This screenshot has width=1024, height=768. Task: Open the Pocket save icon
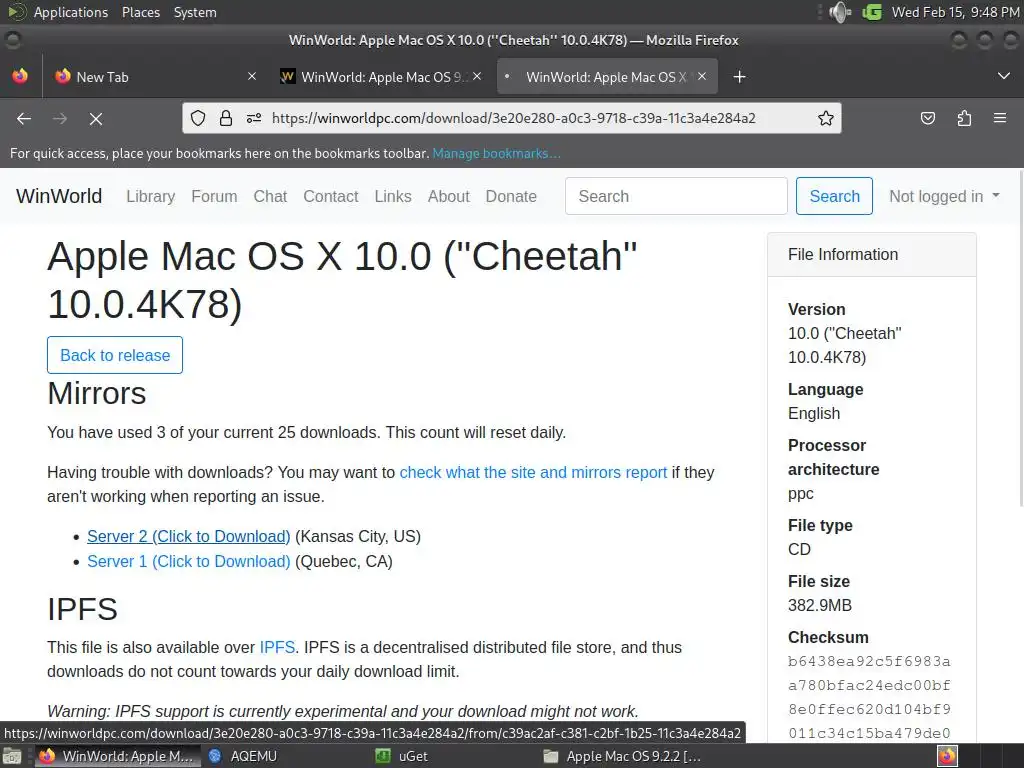click(927, 118)
